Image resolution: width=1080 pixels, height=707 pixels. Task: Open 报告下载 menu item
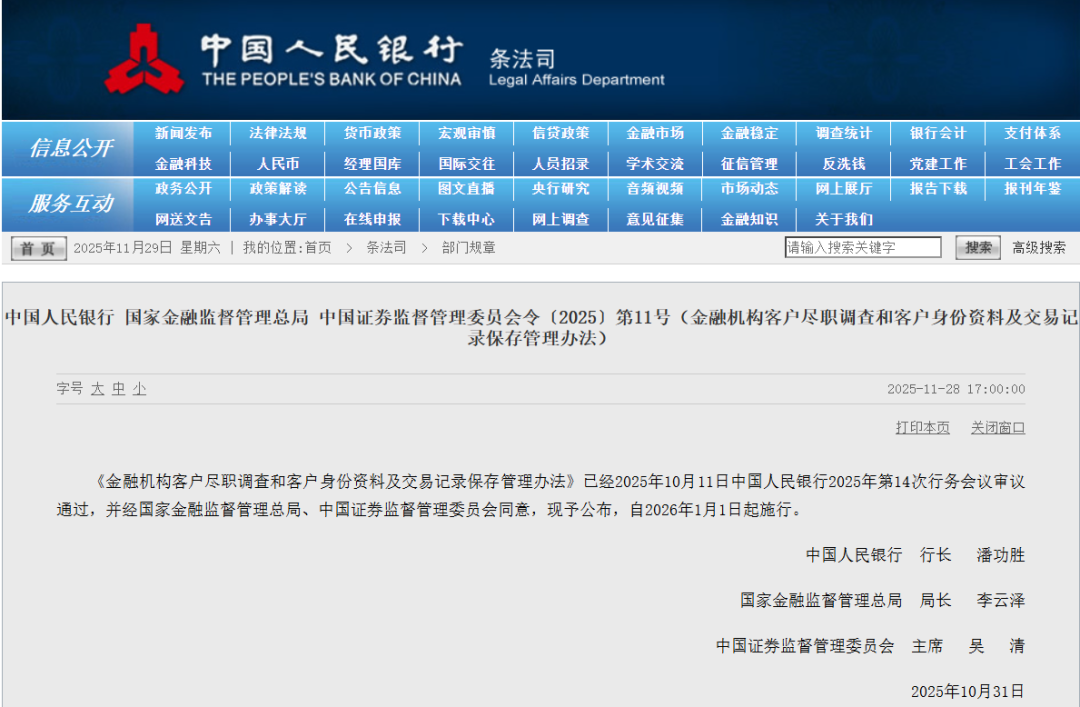point(938,189)
